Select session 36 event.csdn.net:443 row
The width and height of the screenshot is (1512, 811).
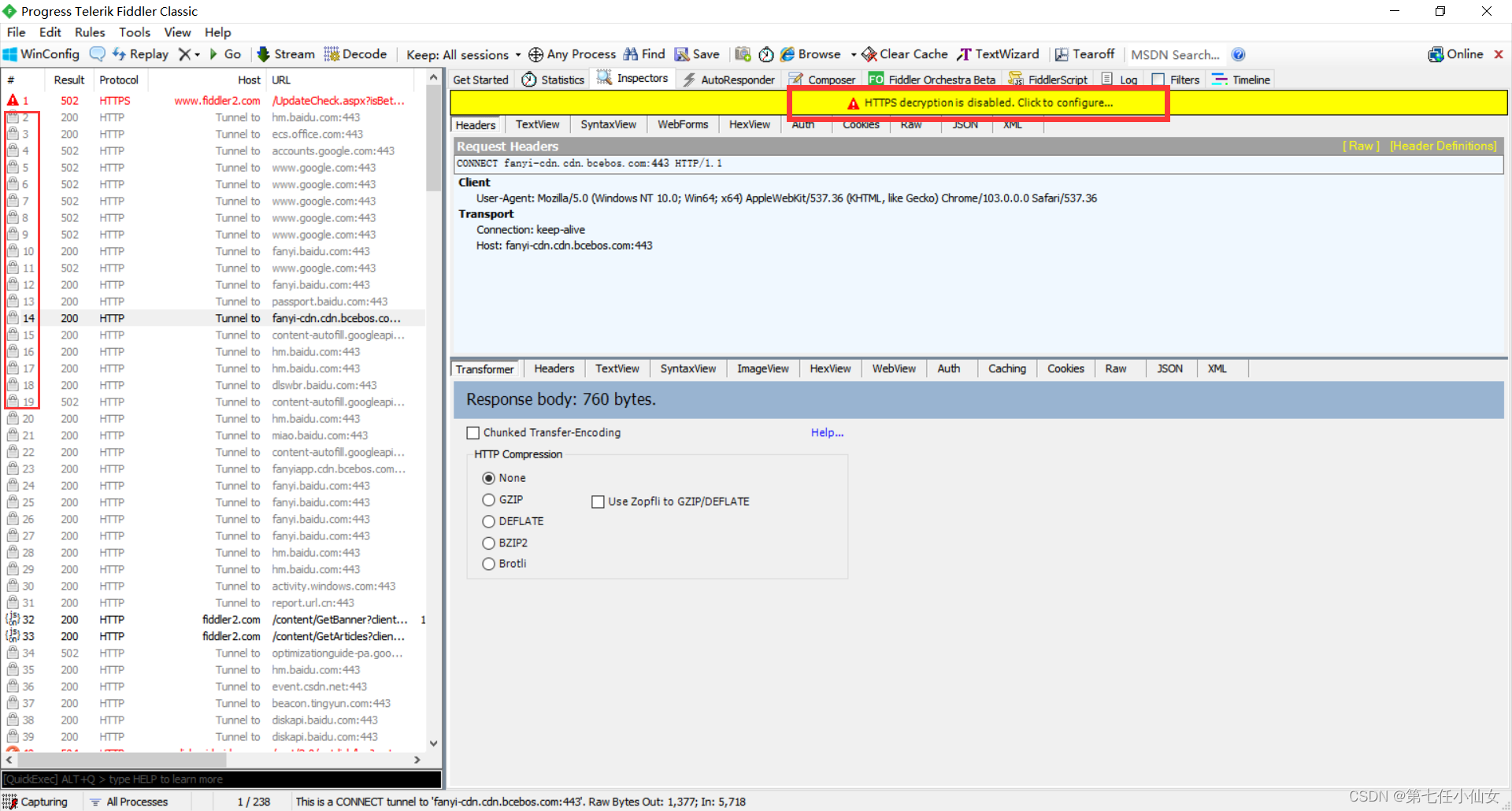tap(214, 687)
